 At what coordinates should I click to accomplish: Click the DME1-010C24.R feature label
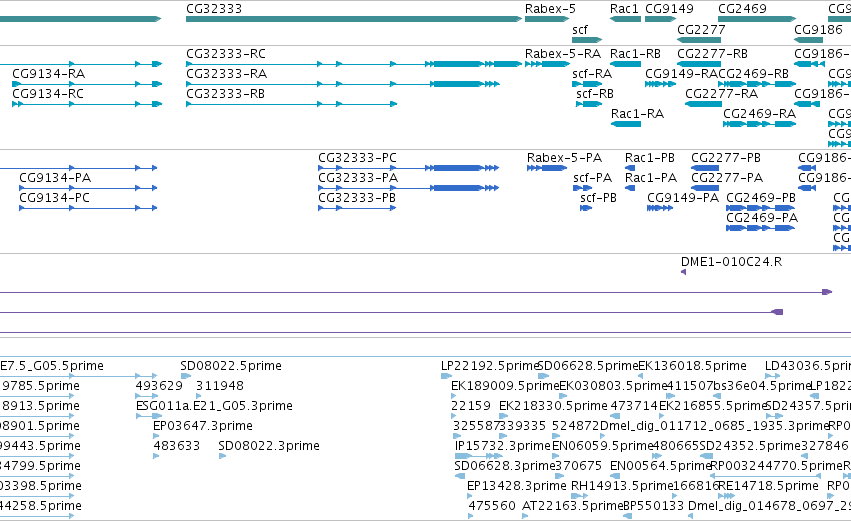tap(731, 262)
